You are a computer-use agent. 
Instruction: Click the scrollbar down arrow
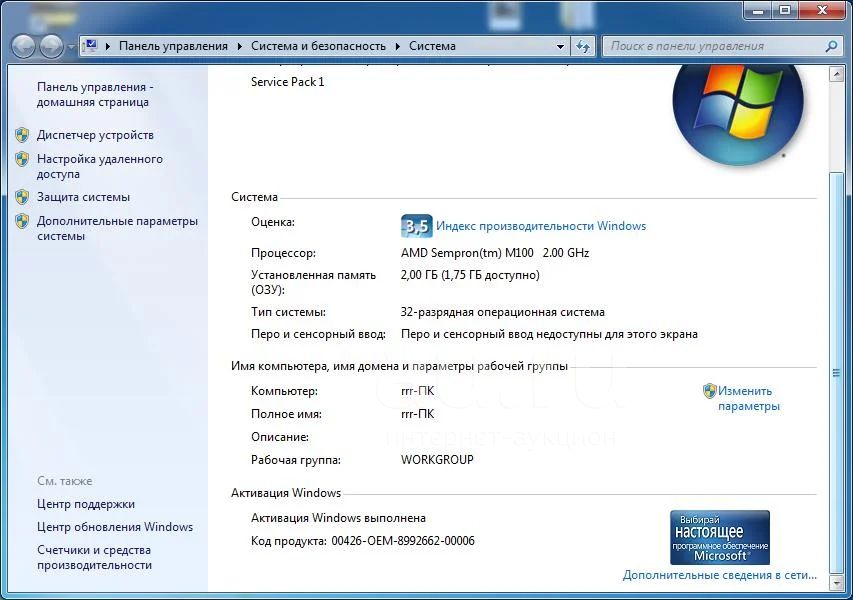click(836, 583)
